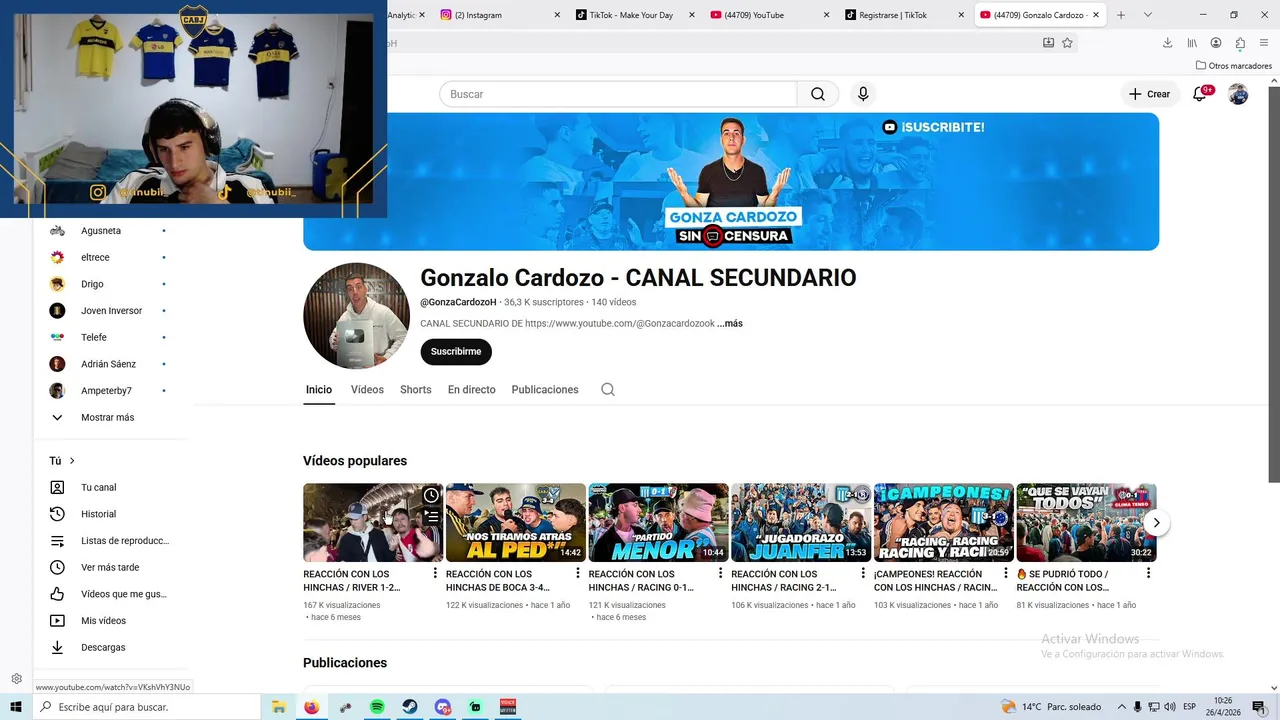The image size is (1280, 720).
Task: Open Firefox downloads panel
Action: [1167, 43]
